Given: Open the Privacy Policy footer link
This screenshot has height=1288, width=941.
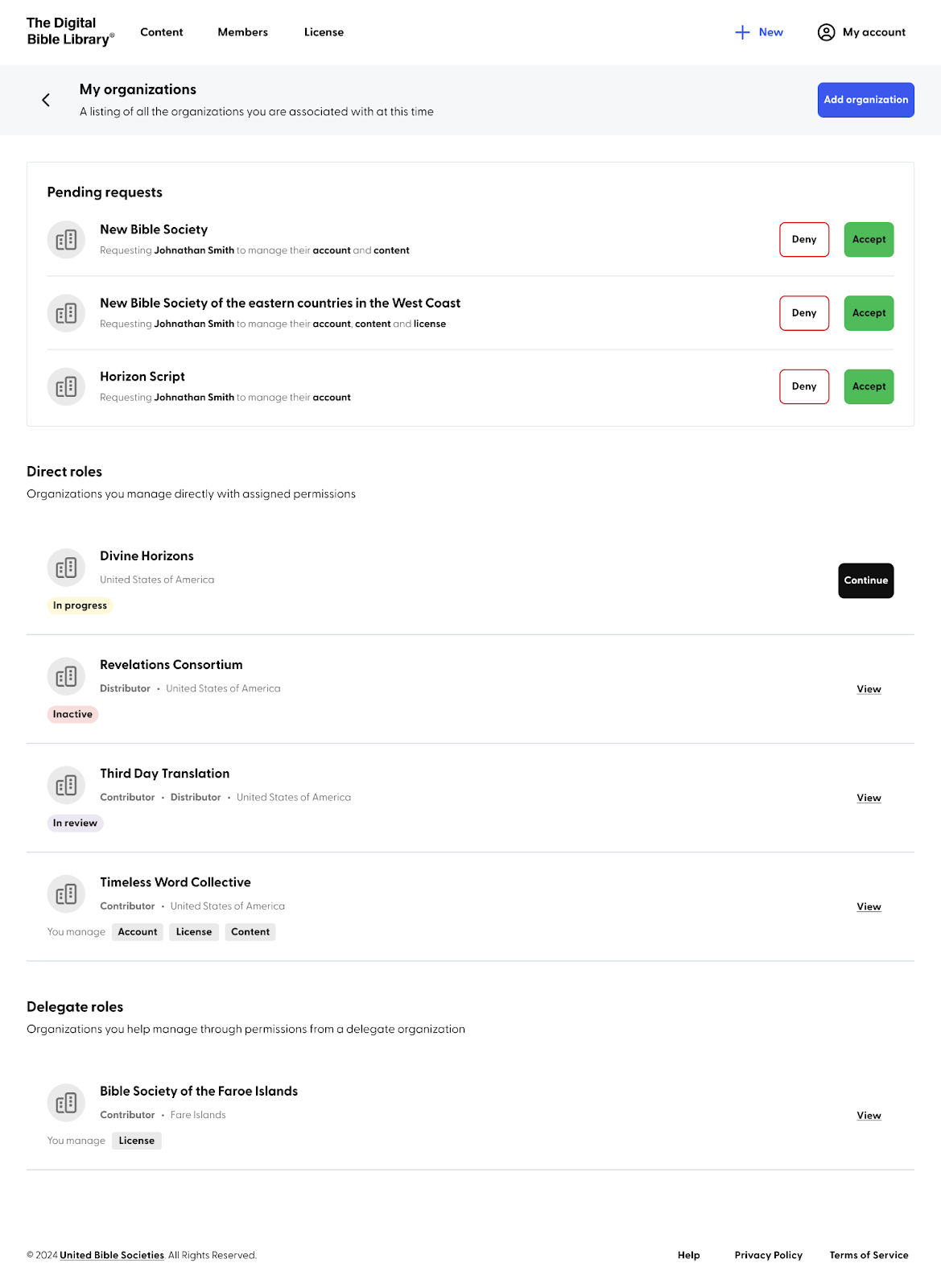Looking at the screenshot, I should [x=768, y=1255].
